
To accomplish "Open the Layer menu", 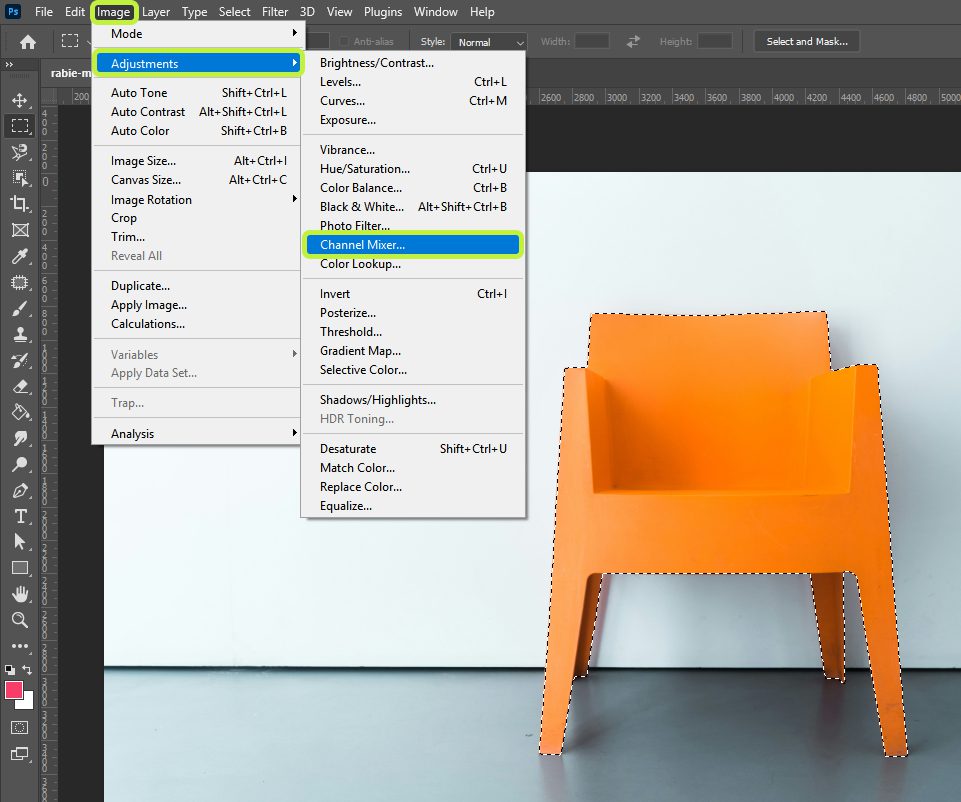I will 156,12.
